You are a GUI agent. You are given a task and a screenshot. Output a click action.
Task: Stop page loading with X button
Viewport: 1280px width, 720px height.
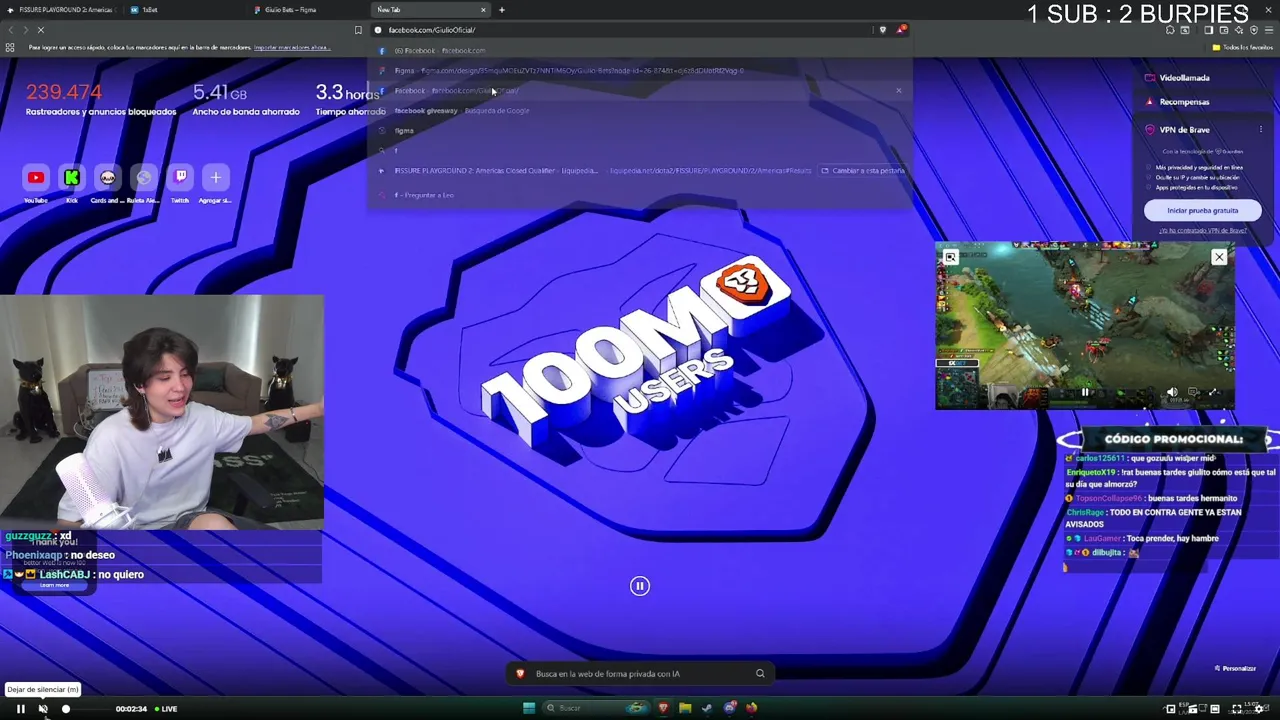41,30
